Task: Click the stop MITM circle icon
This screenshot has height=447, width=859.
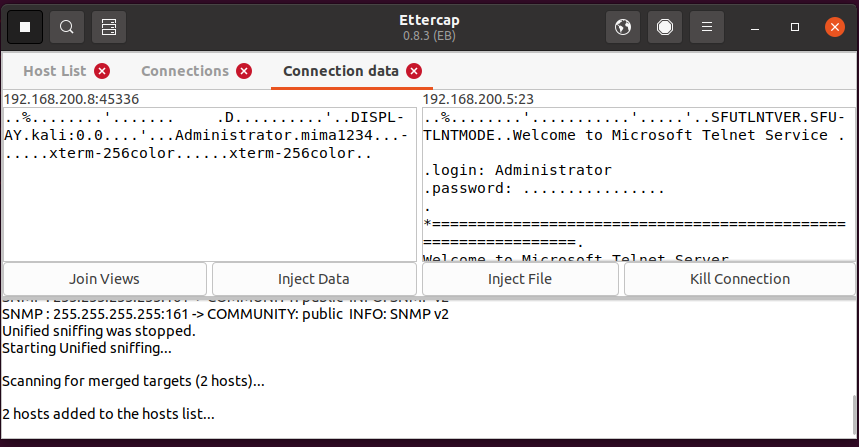Action: pos(665,27)
